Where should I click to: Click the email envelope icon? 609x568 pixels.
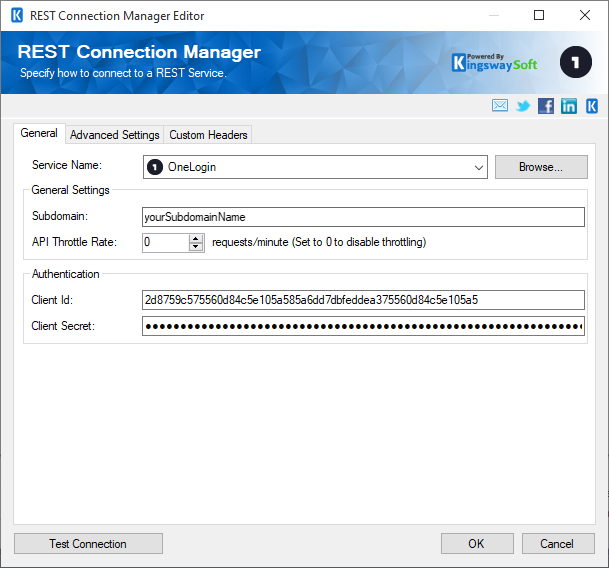coord(499,106)
